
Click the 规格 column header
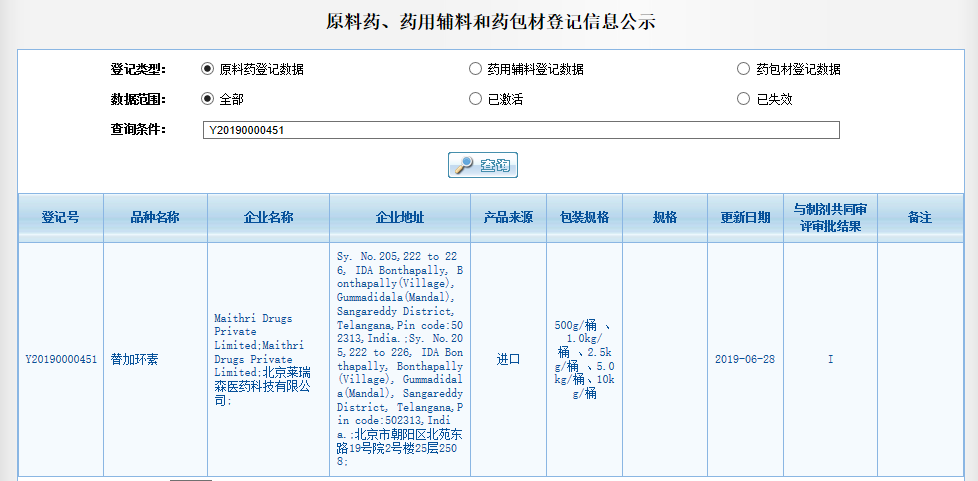pos(665,218)
